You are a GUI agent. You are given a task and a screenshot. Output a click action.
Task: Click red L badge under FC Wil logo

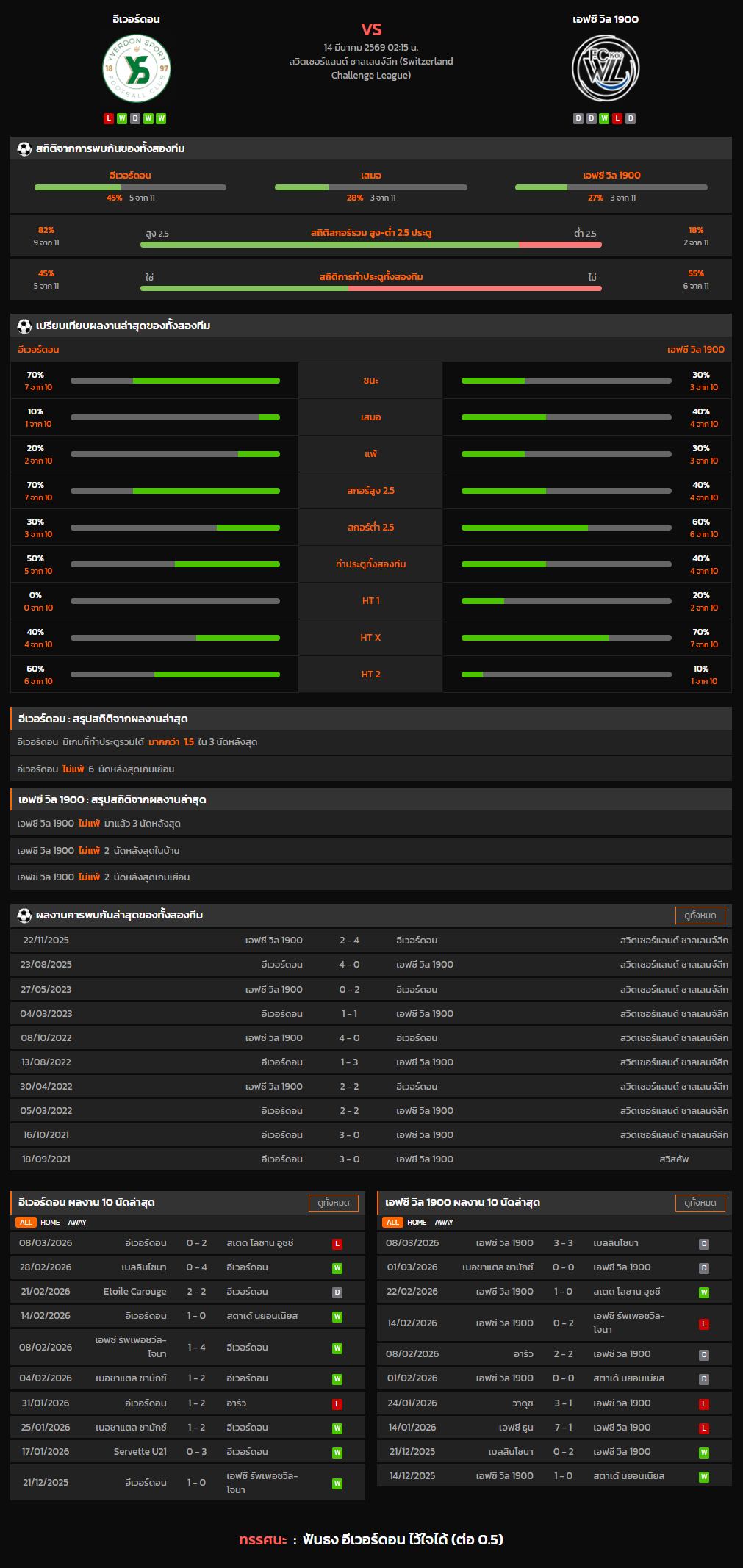tap(617, 118)
